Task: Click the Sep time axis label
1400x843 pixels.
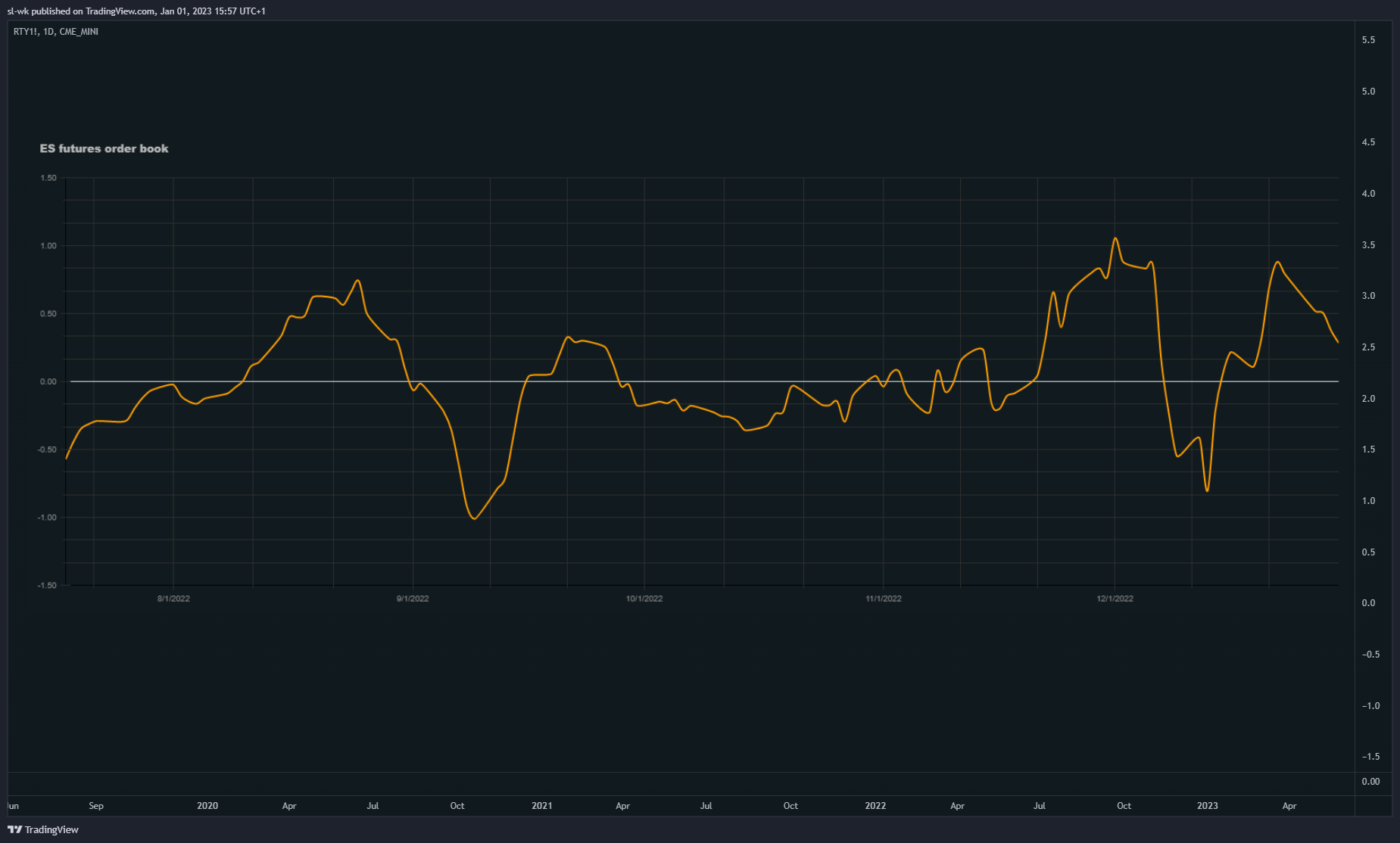Action: 96,806
